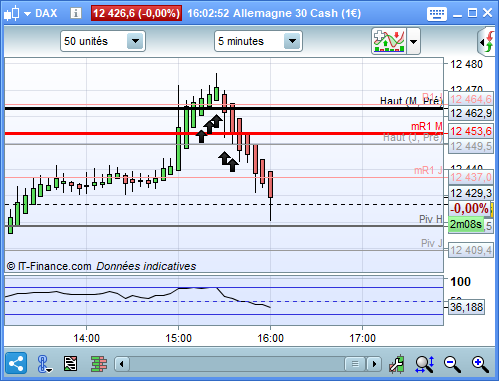Open the order book bars icon
The height and width of the screenshot is (381, 499).
coord(99,363)
